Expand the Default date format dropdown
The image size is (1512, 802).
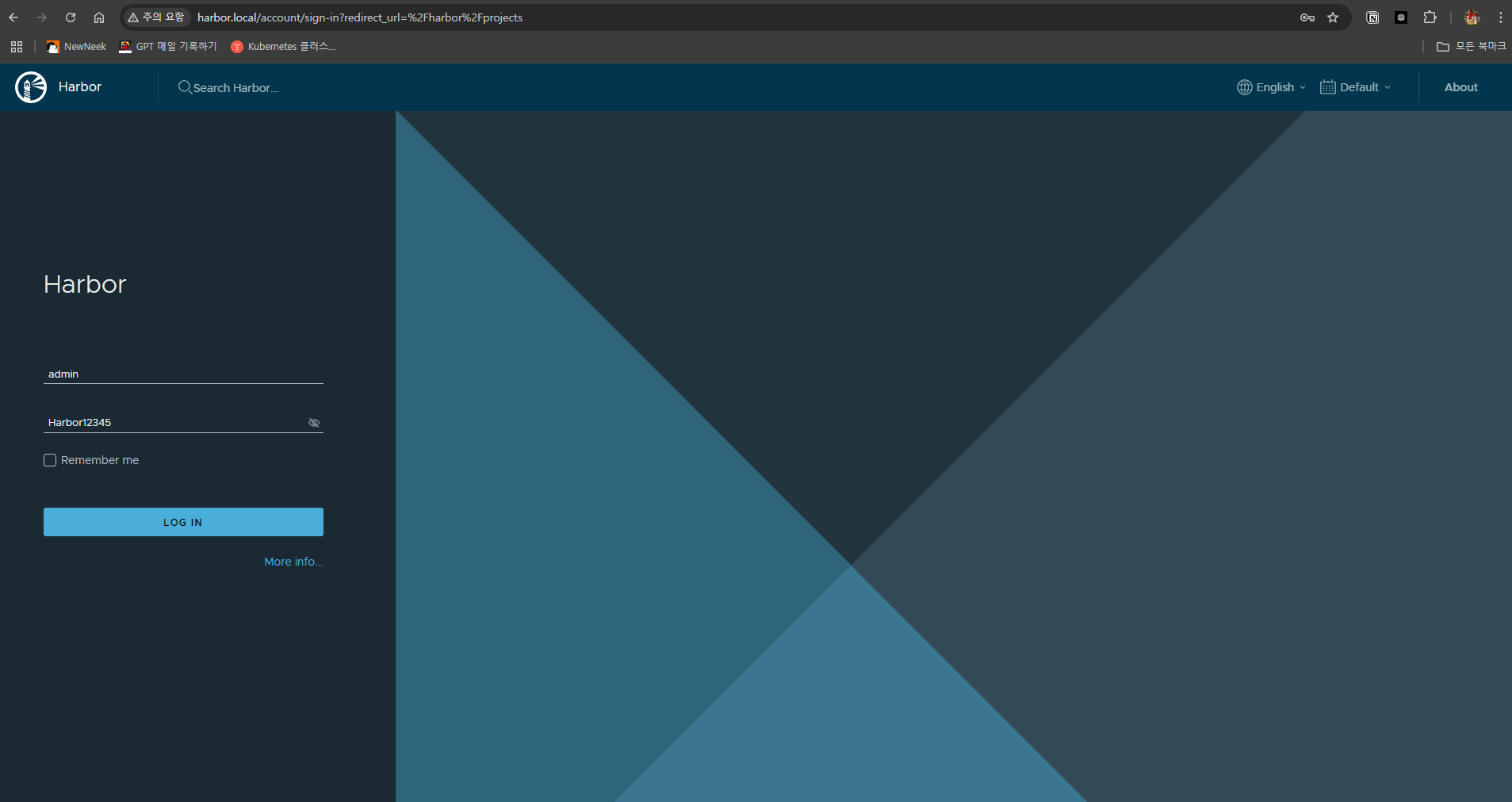[1356, 87]
